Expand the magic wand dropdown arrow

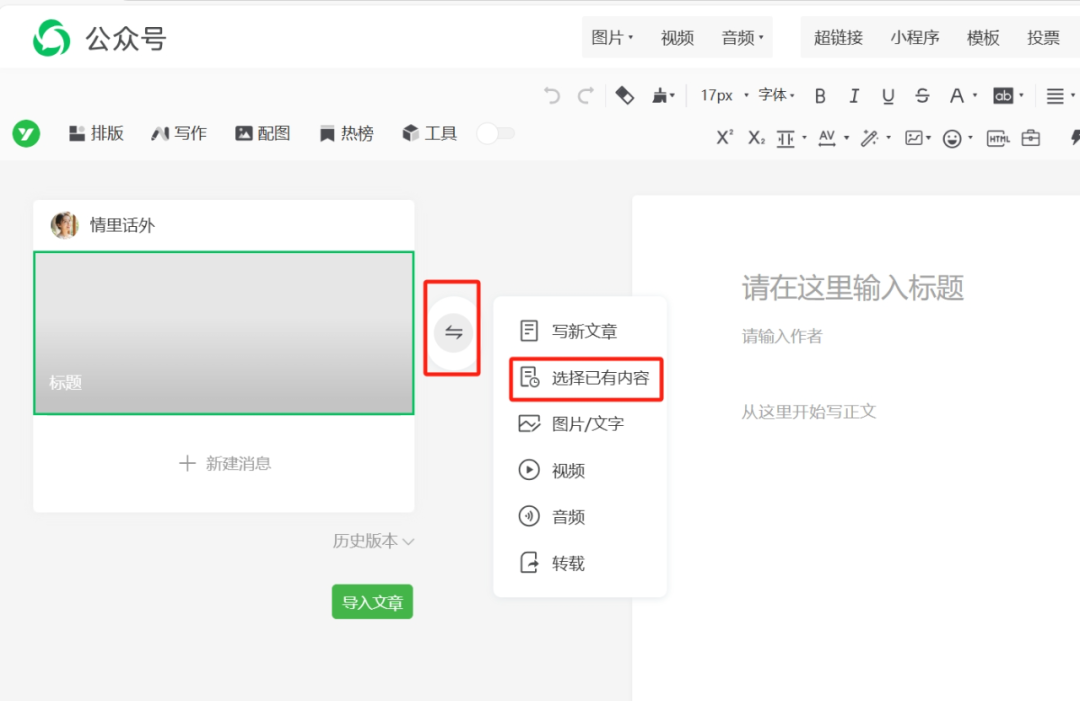pyautogui.click(x=888, y=138)
